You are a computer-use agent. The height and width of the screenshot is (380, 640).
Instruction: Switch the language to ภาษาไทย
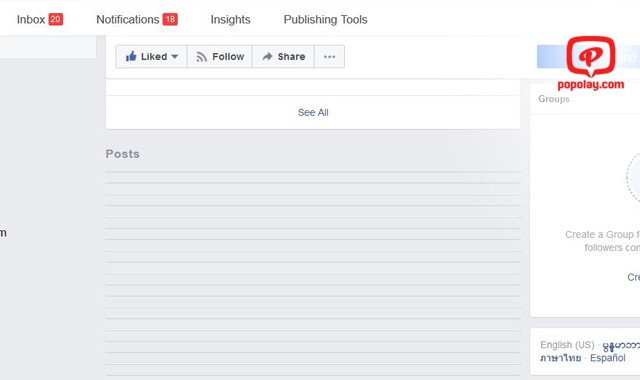tap(560, 358)
